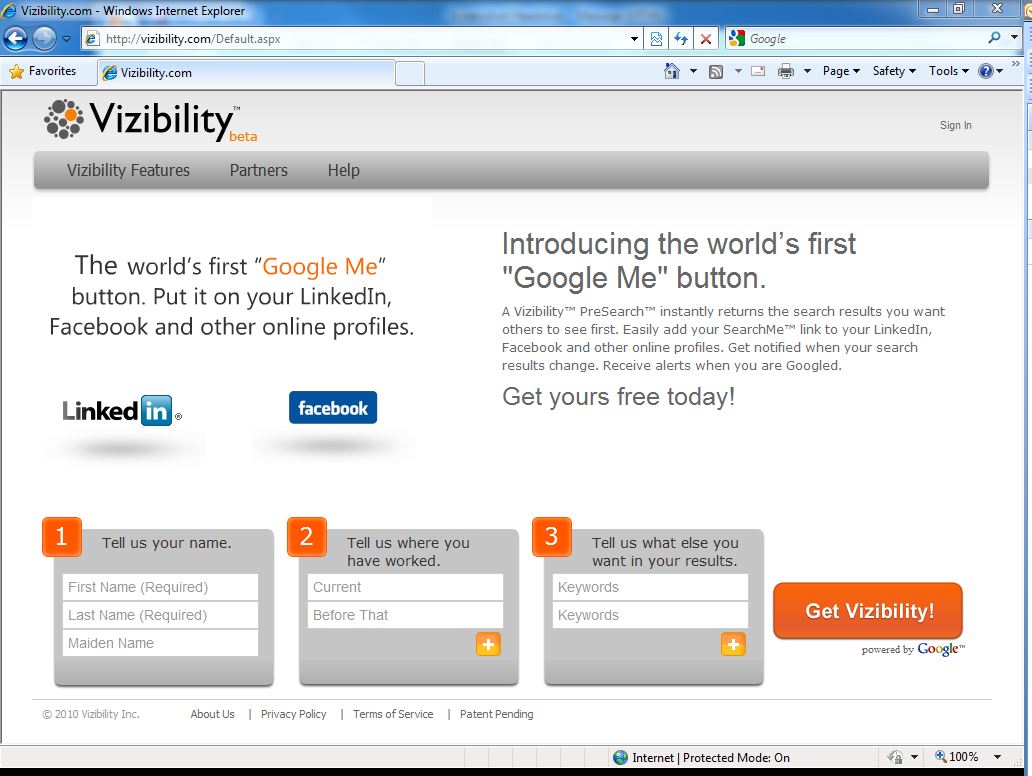The image size is (1032, 776).
Task: Click the status bar security lock icon
Action: 894,758
